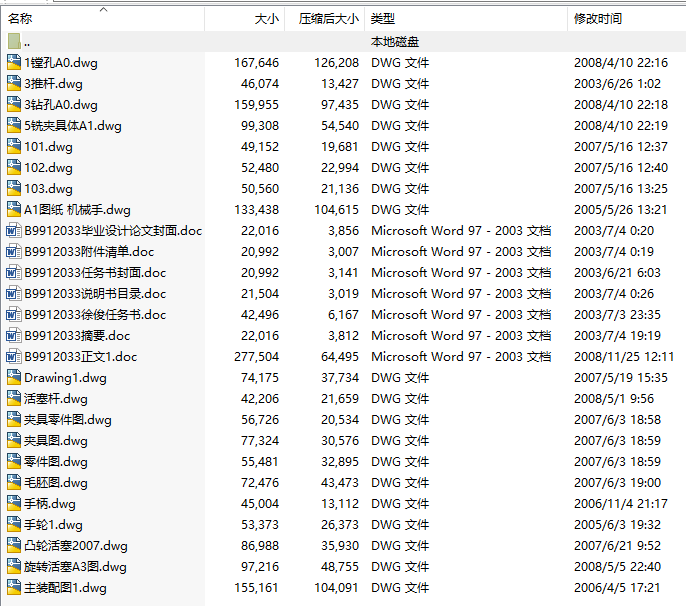Screen dimensions: 686x606
Task: Select the 3钻孔A0.dwg file icon
Action: (x=14, y=105)
